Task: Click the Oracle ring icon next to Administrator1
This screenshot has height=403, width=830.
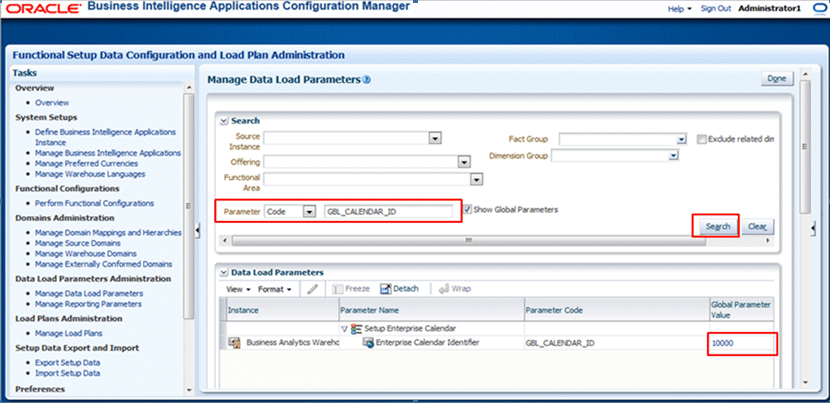Action: click(x=818, y=8)
